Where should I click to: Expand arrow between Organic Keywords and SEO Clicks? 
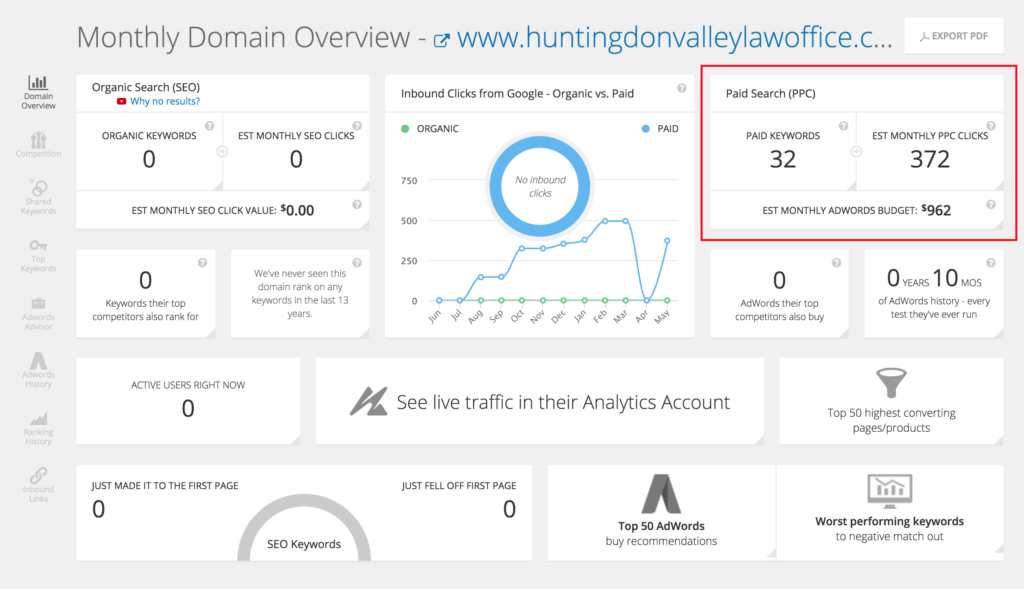222,152
